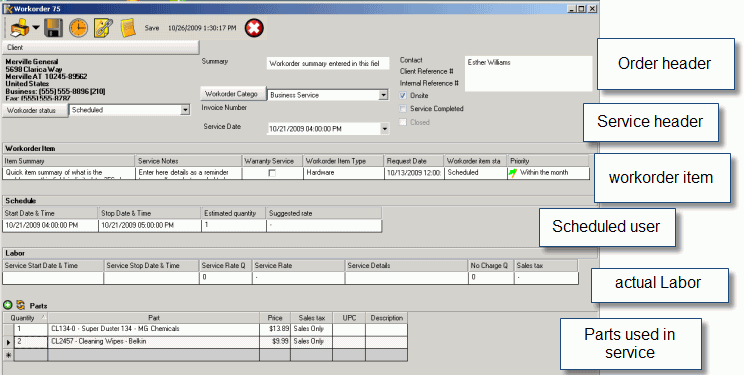Click the '$9.99' price cell
Viewport: 744px width, 375px height.
(275, 342)
